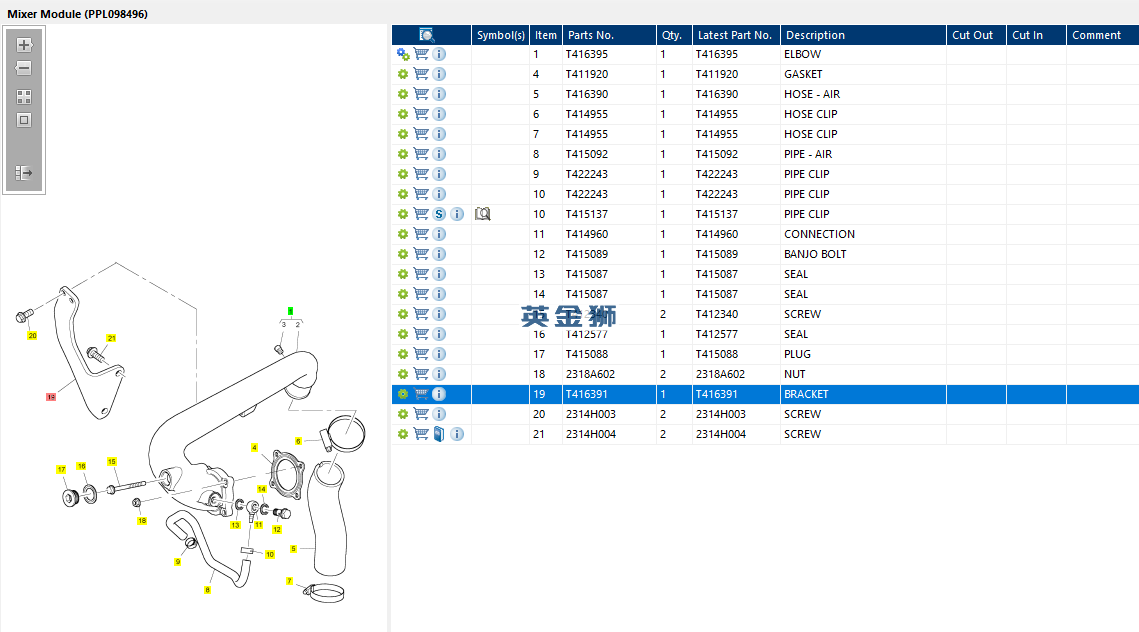
Task: Select callout 8 in diagram
Action: [207, 590]
